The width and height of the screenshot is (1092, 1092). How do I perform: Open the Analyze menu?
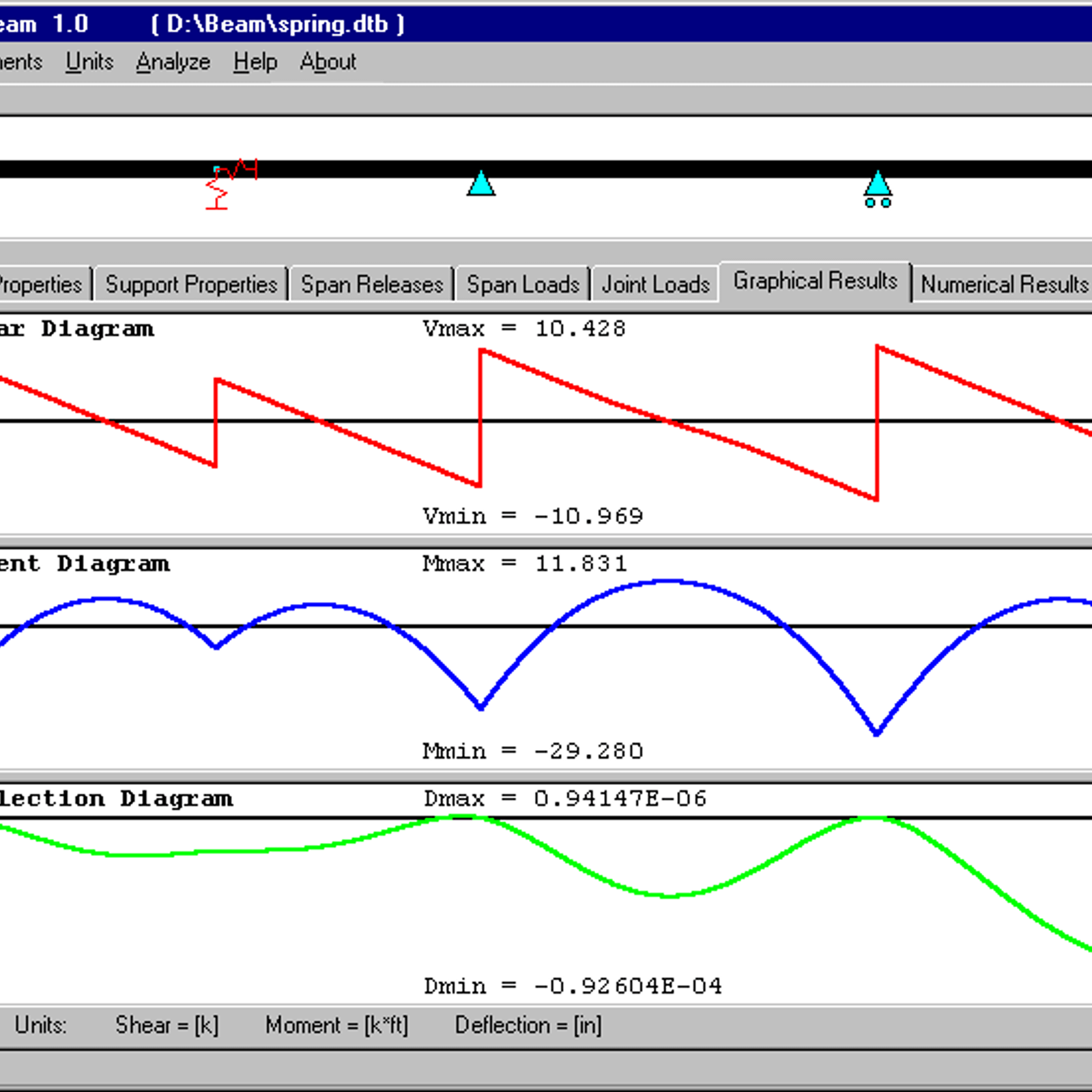(x=173, y=62)
